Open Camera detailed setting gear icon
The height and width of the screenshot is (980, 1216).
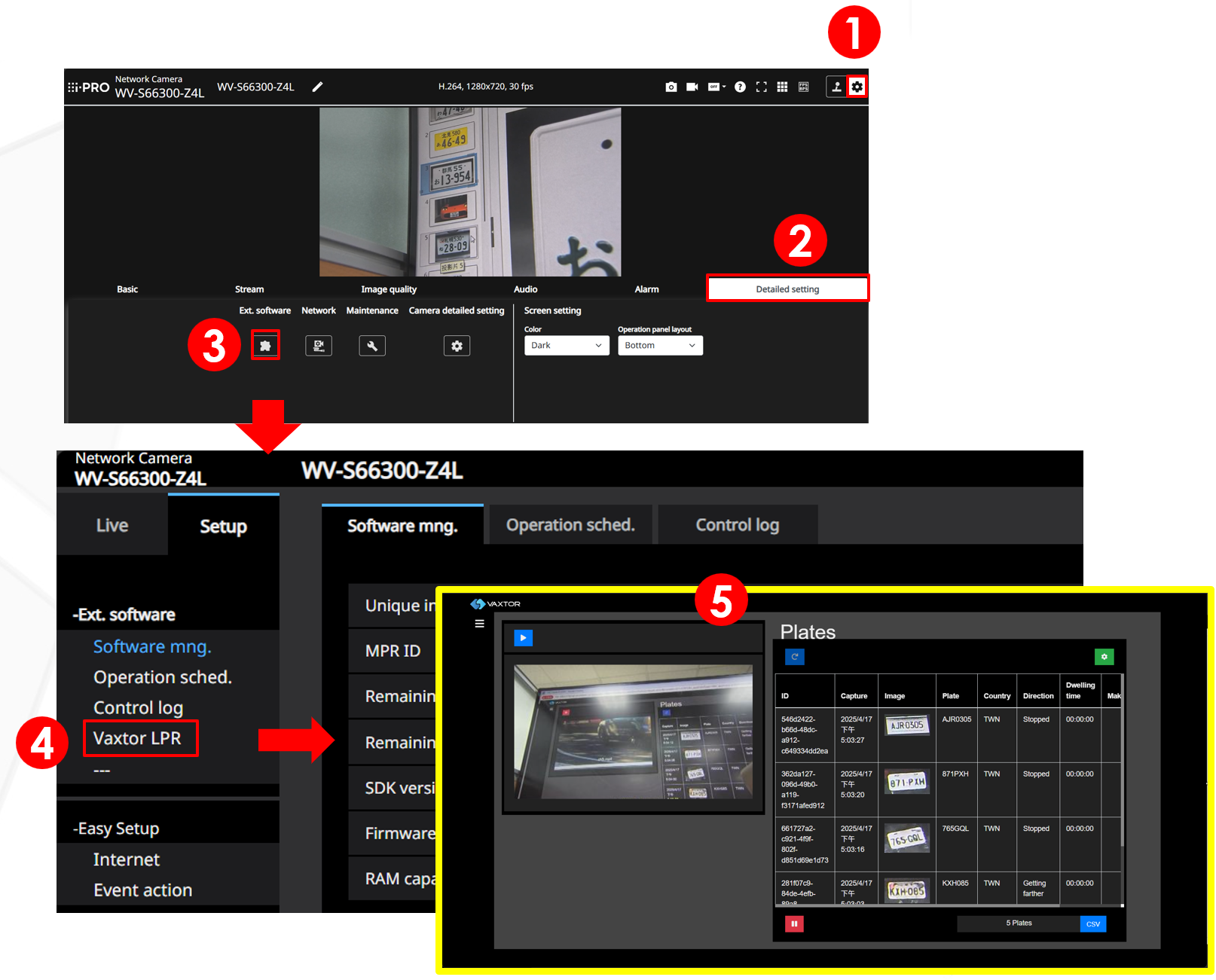(457, 346)
